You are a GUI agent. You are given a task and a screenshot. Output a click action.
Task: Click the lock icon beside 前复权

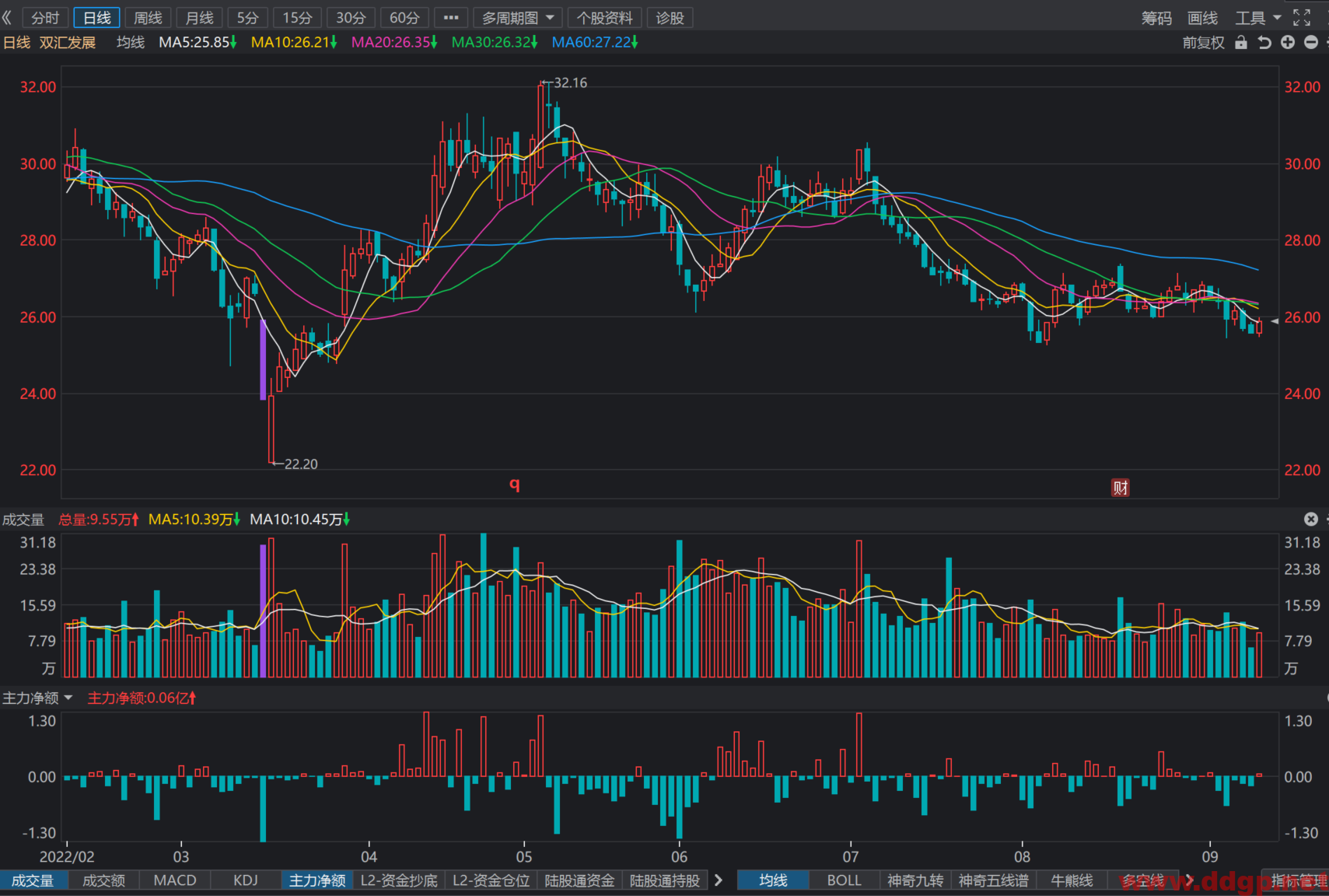pos(1241,42)
